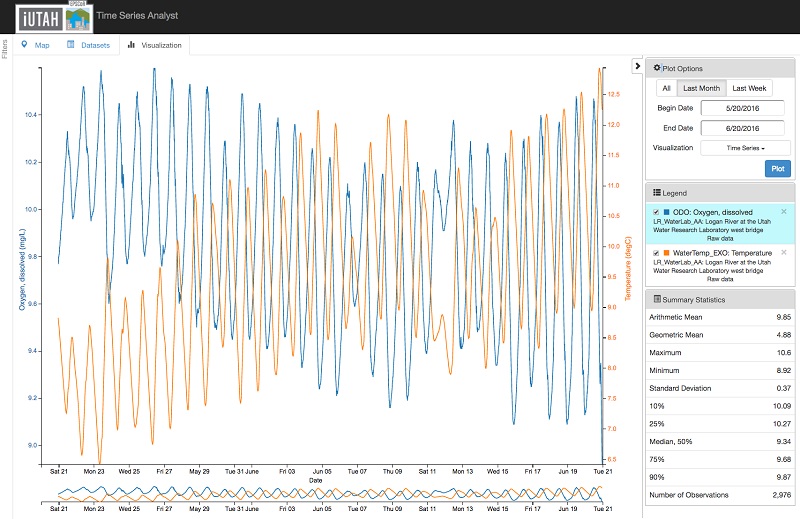The image size is (800, 519).
Task: Click the Time Series Analyst title
Action: [x=137, y=15]
